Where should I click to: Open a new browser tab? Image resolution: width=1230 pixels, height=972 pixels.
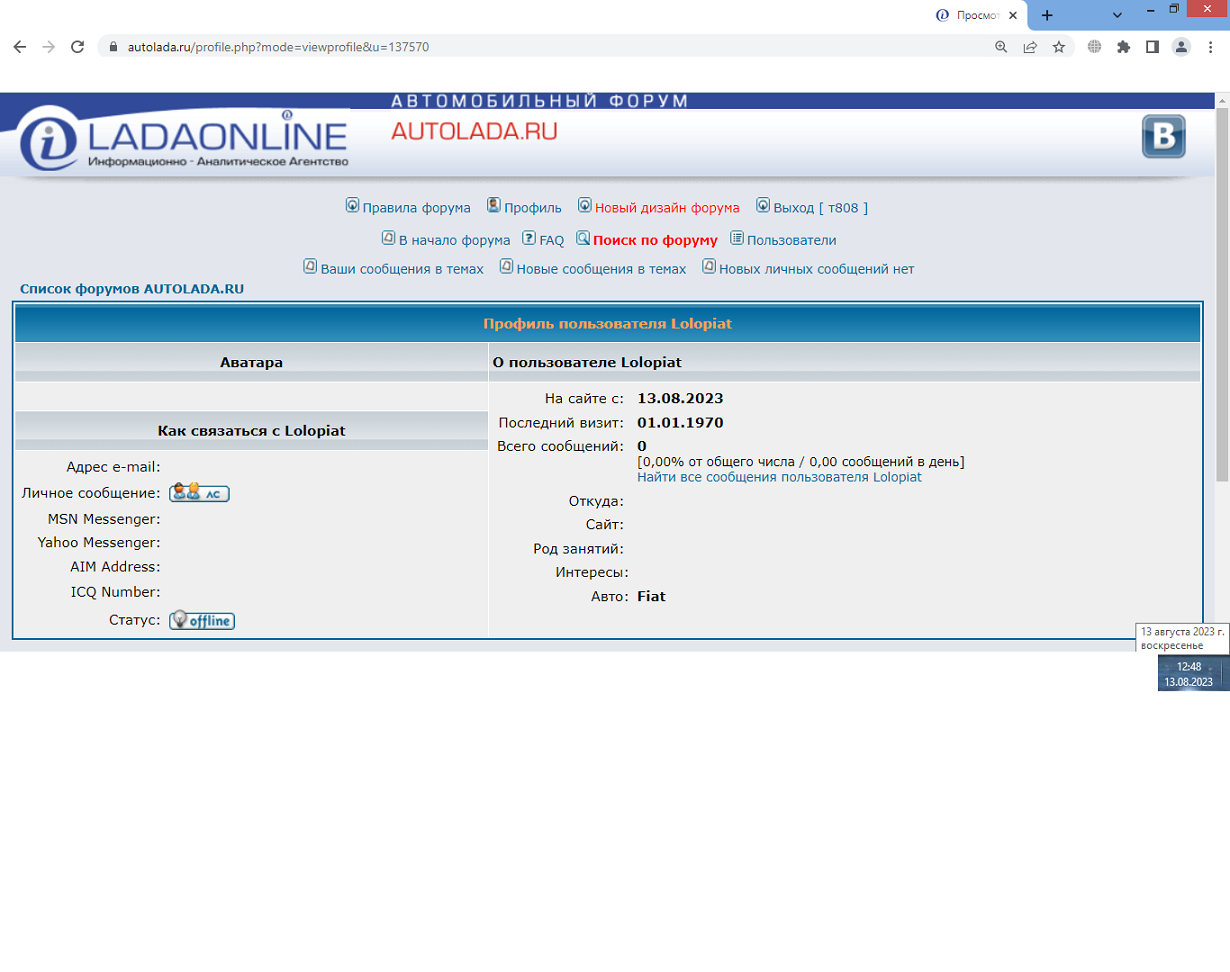point(1047,15)
